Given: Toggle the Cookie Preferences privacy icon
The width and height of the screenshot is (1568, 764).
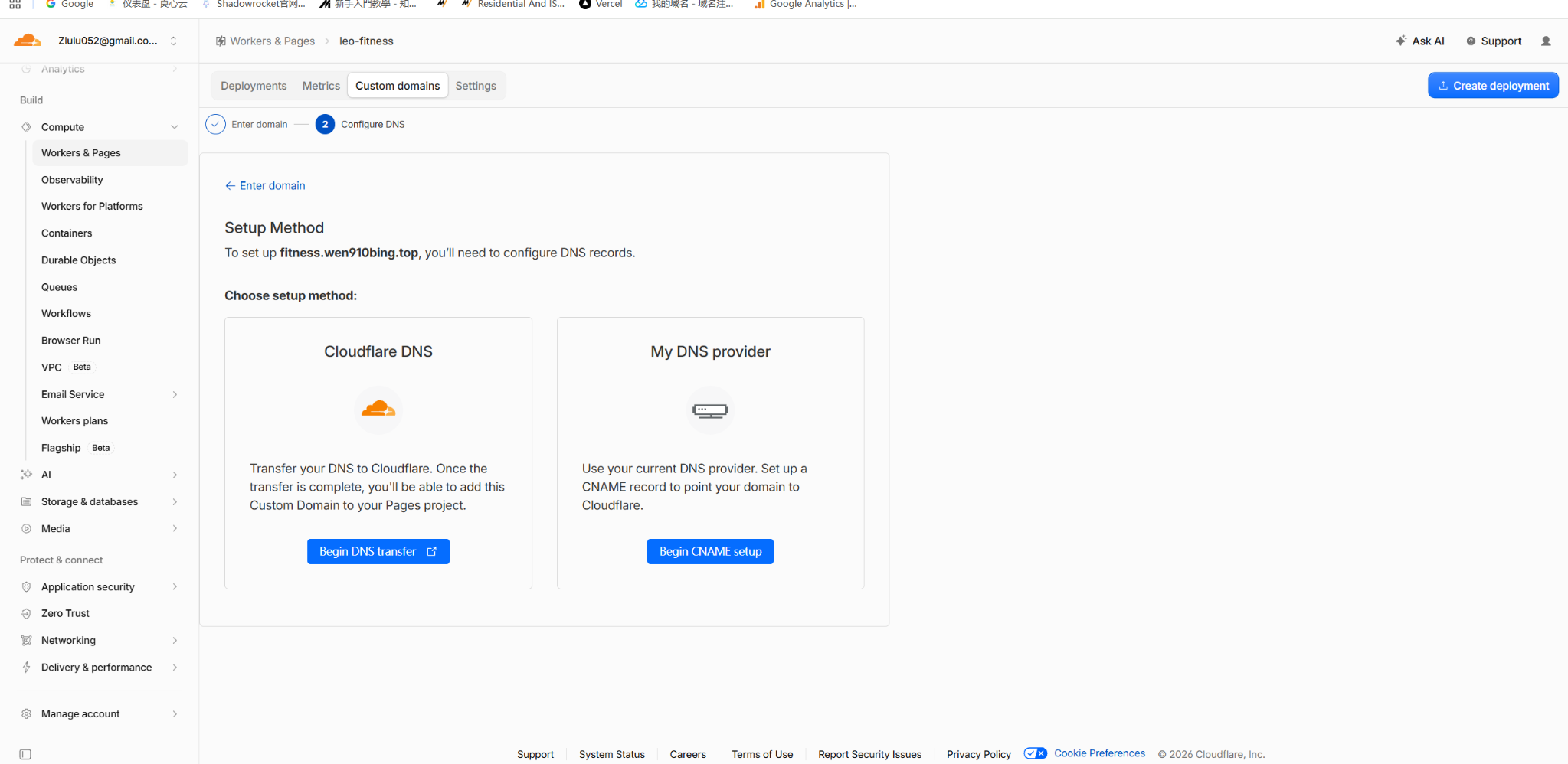Looking at the screenshot, I should point(1036,753).
